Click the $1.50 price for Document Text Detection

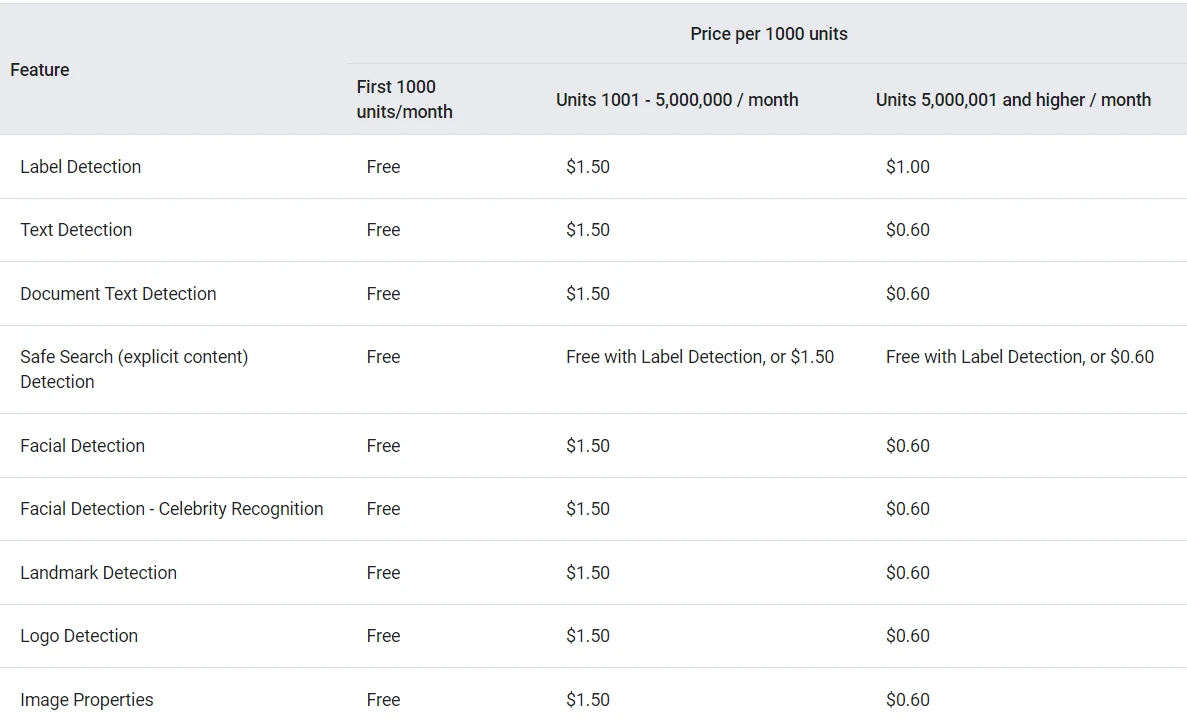click(x=587, y=294)
